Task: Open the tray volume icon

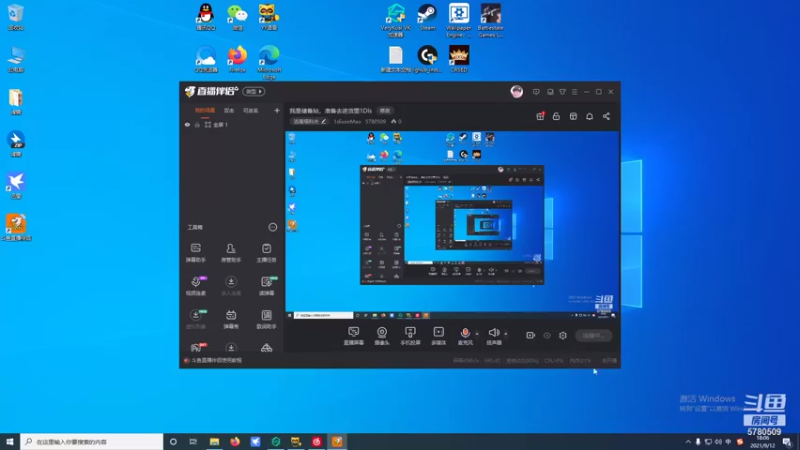Action: point(718,442)
